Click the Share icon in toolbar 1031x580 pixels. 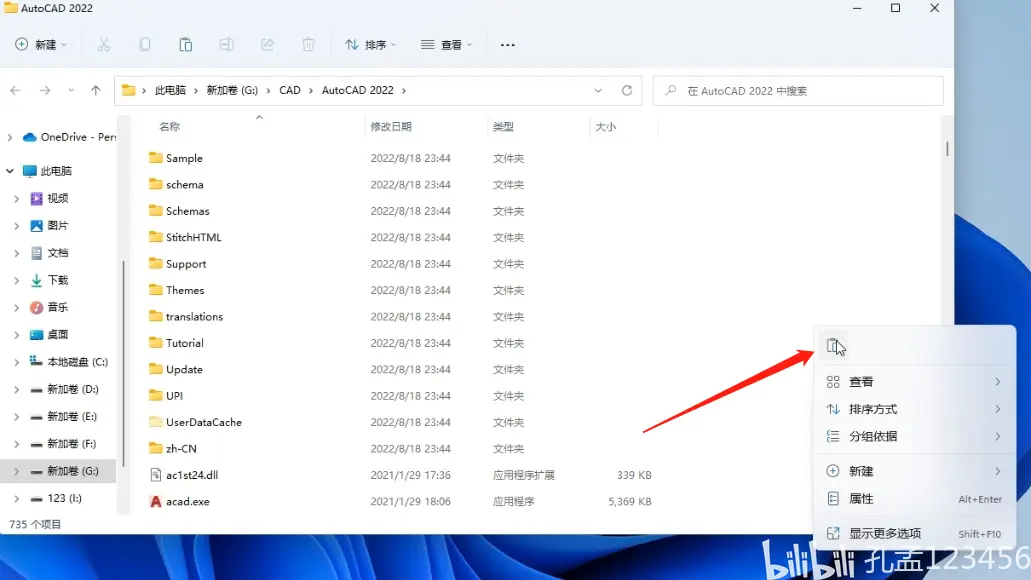click(267, 45)
